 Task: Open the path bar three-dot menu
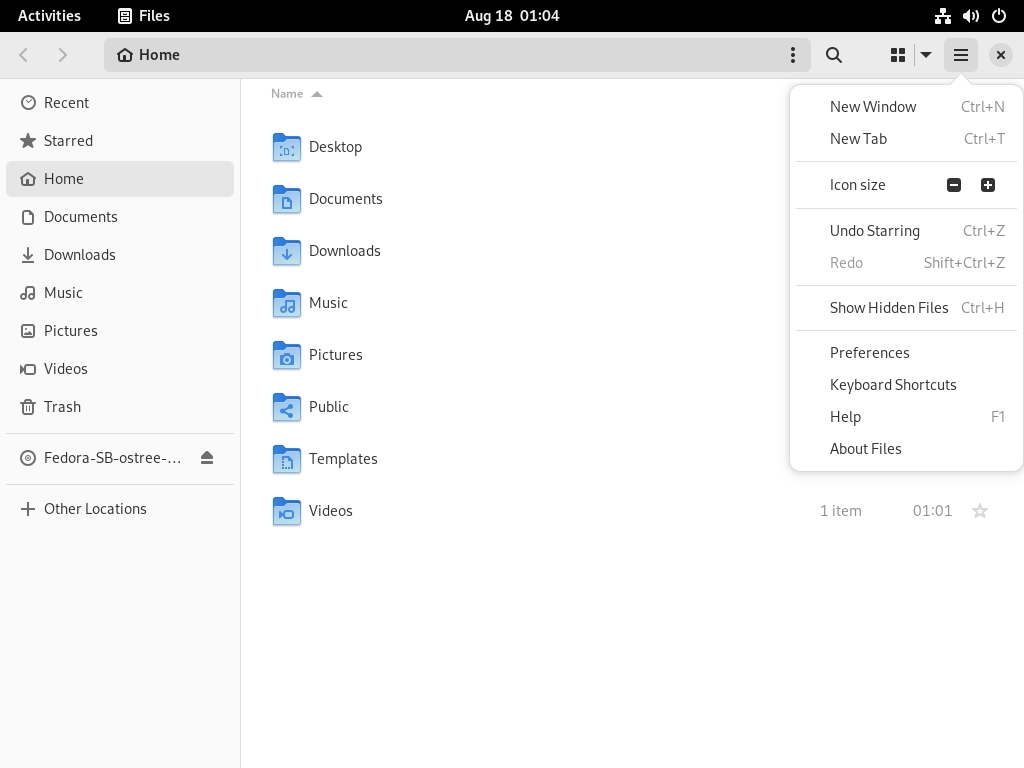click(x=793, y=55)
